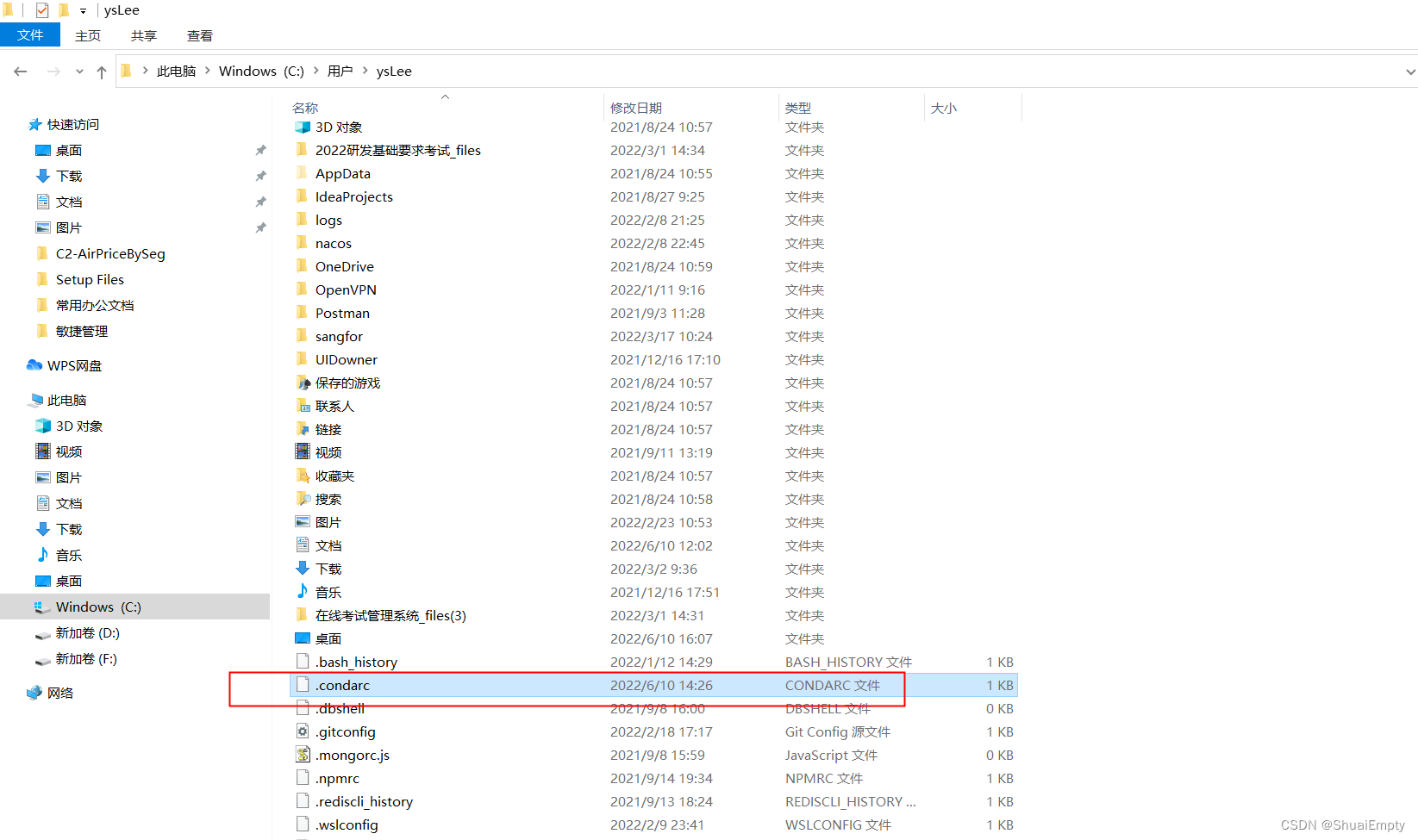Screen dimensions: 1418x840
Task: Switch to the 查看 ribbon tab
Action: coord(199,35)
